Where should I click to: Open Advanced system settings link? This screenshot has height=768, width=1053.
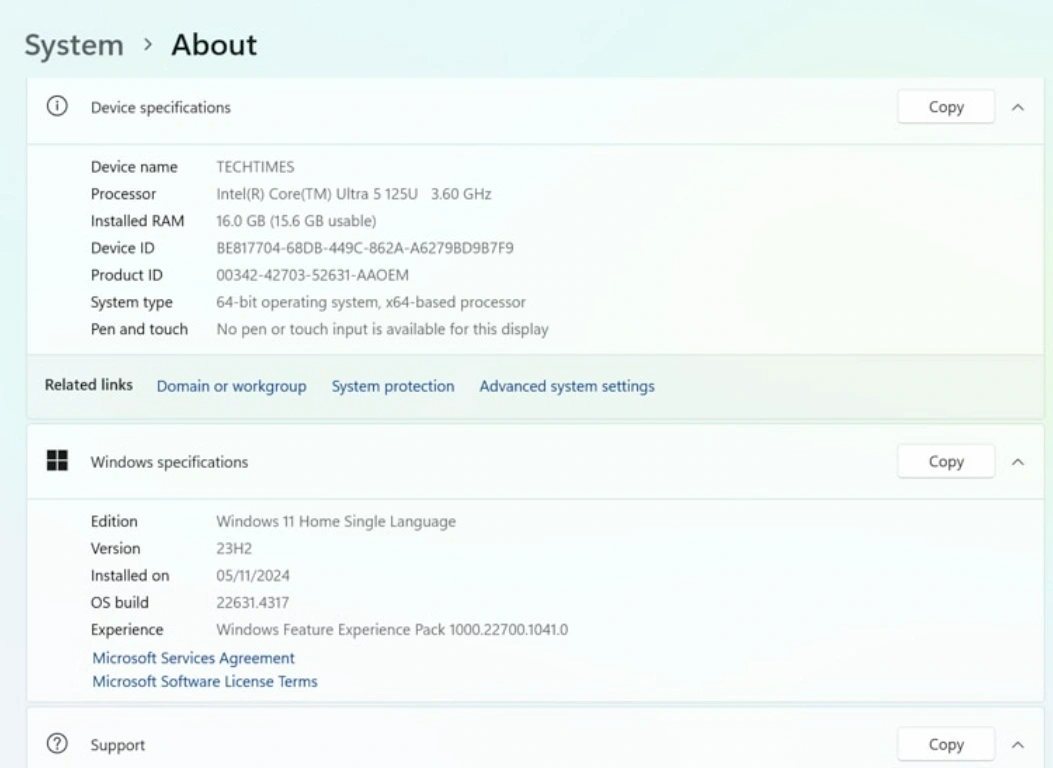567,386
